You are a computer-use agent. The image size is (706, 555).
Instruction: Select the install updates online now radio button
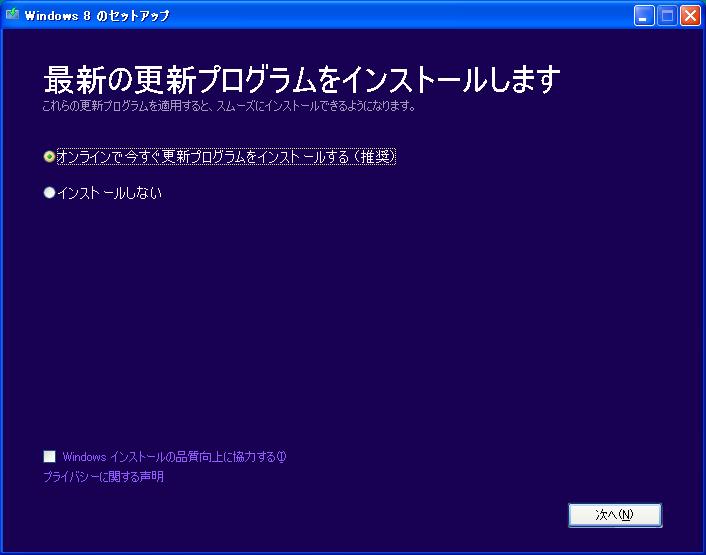pos(49,156)
